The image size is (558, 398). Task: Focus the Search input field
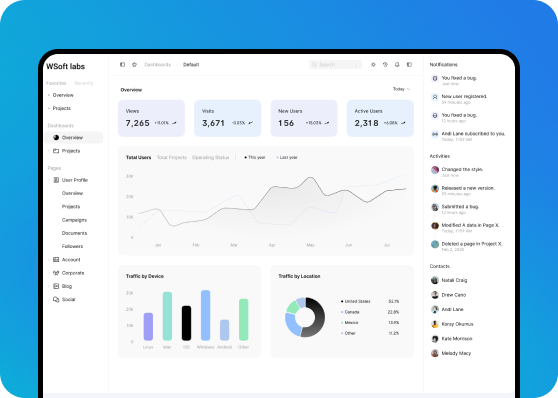335,64
